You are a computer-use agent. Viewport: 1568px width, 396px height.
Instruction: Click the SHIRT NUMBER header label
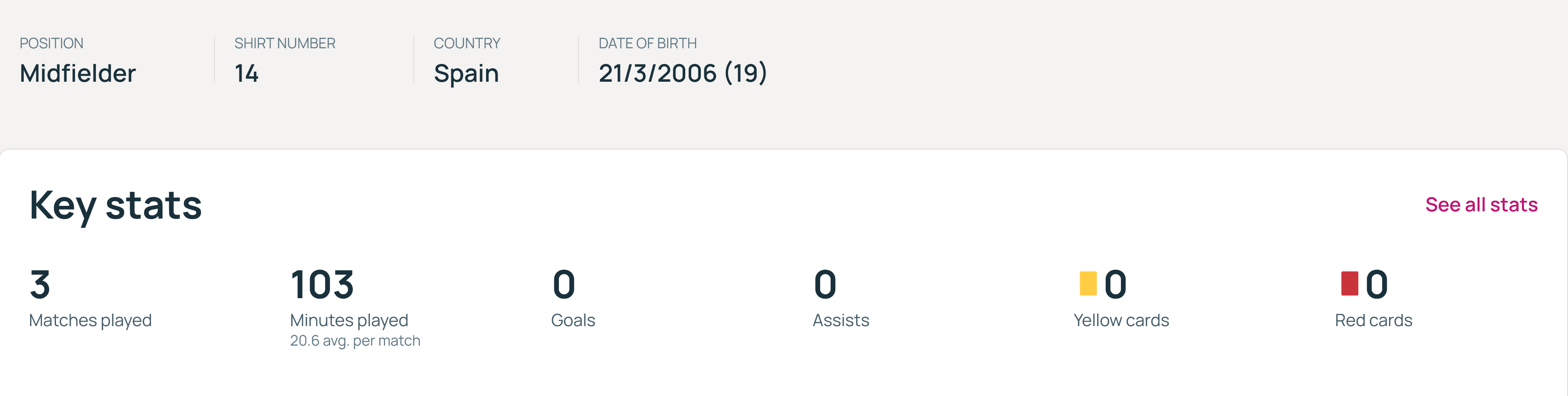tap(285, 43)
